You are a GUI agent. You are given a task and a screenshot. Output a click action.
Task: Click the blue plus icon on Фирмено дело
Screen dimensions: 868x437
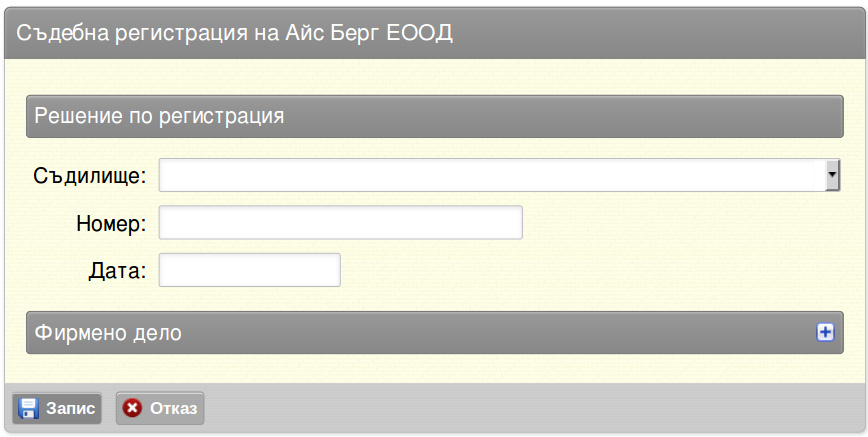coord(825,332)
